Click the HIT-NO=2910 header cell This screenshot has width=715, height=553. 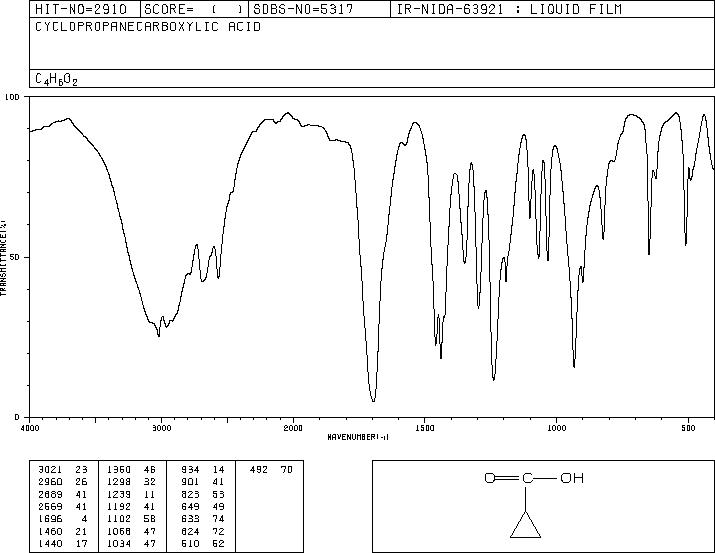[x=85, y=9]
